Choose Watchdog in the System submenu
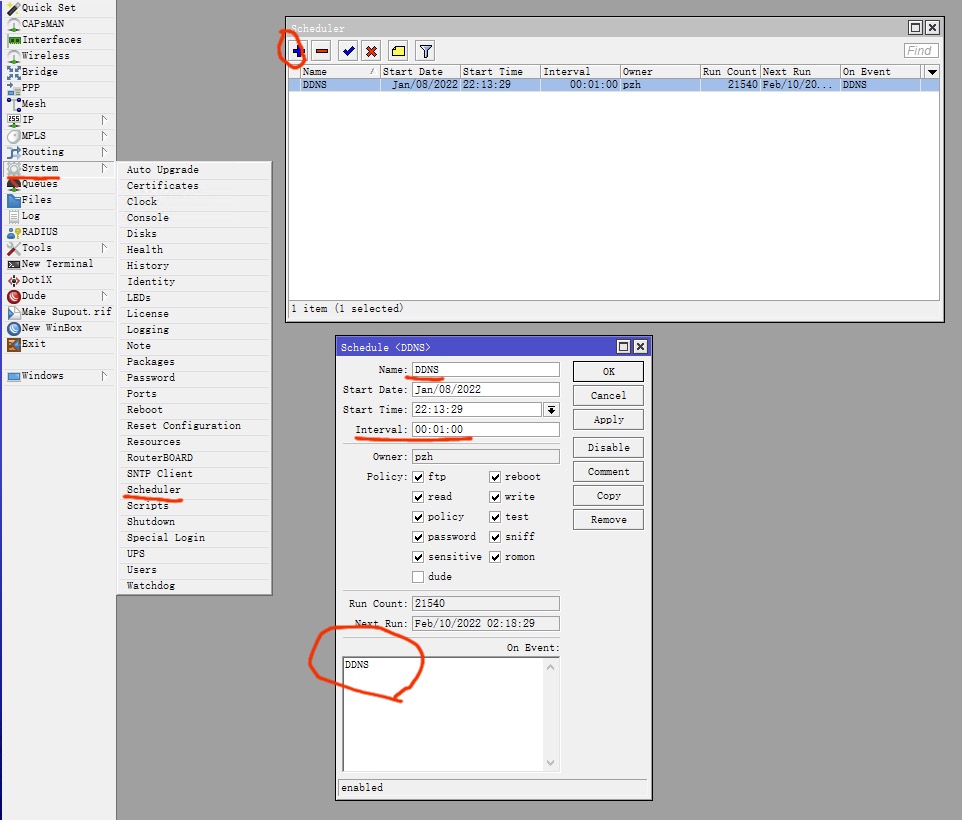The image size is (962, 820). [150, 586]
